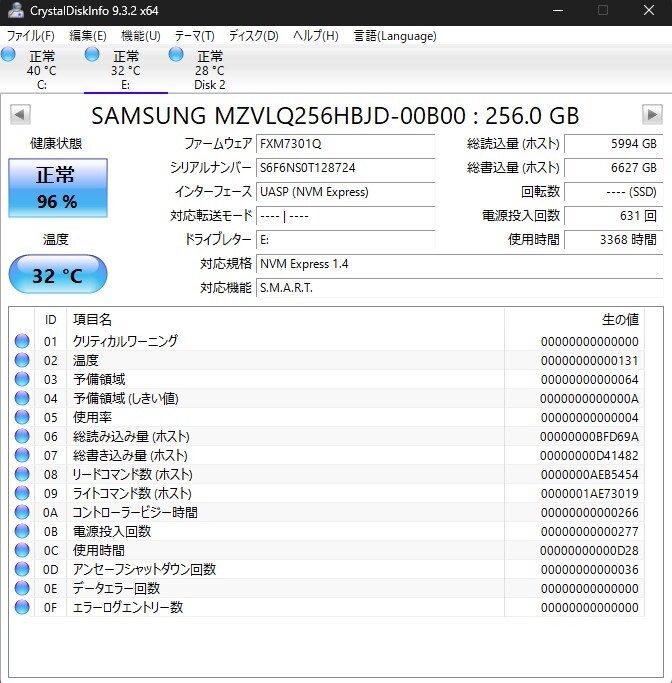Click the firmware field FXM7301Q
Screen dimensions: 672x683
click(x=345, y=144)
